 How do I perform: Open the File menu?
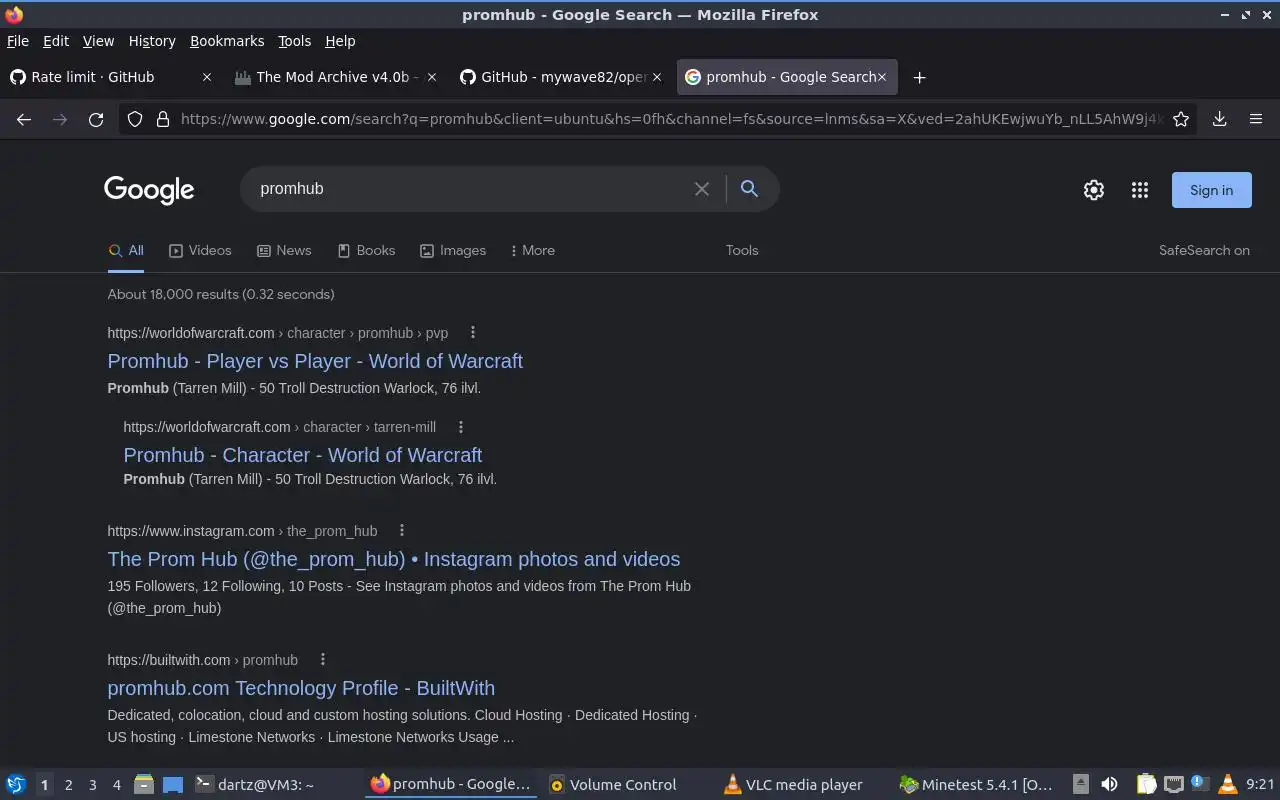[x=18, y=41]
